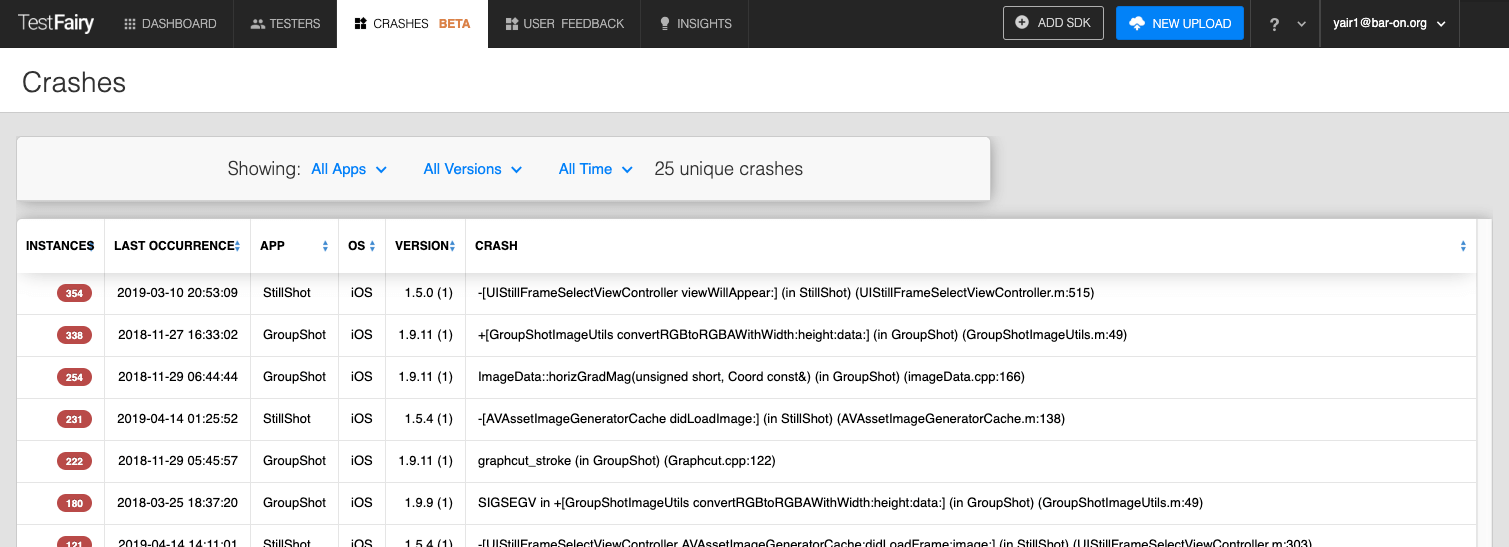1509x547 pixels.
Task: Sort by Crash column arrows
Action: click(1463, 246)
